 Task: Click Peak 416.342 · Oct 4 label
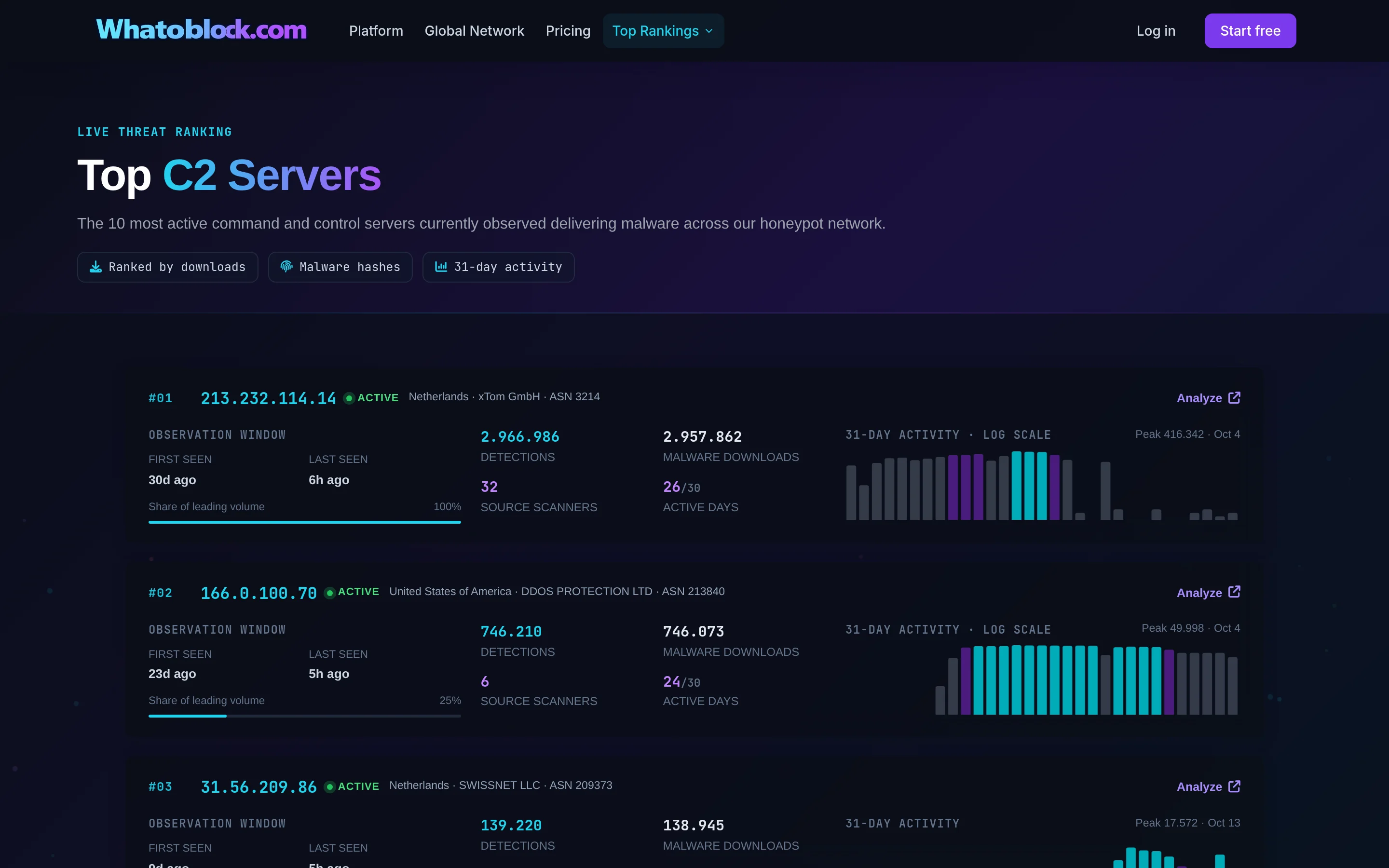(x=1187, y=434)
